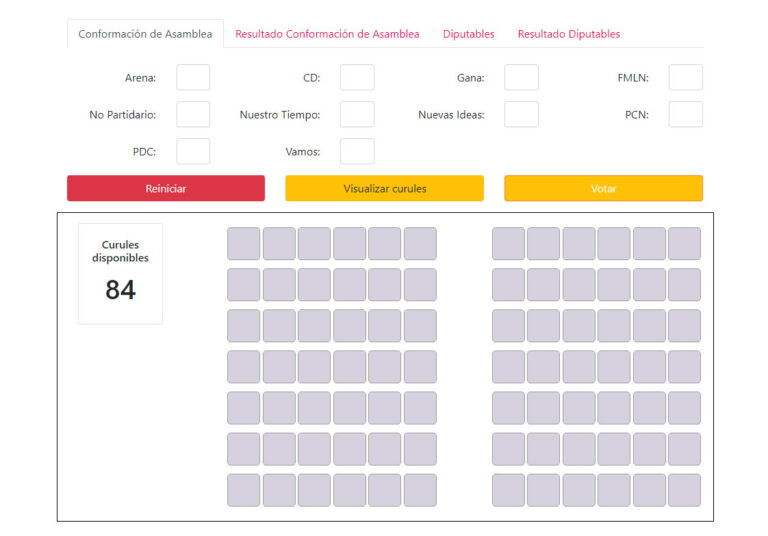Viewport: 768px width, 536px height.
Task: Click the Vamos input box
Action: [x=357, y=151]
